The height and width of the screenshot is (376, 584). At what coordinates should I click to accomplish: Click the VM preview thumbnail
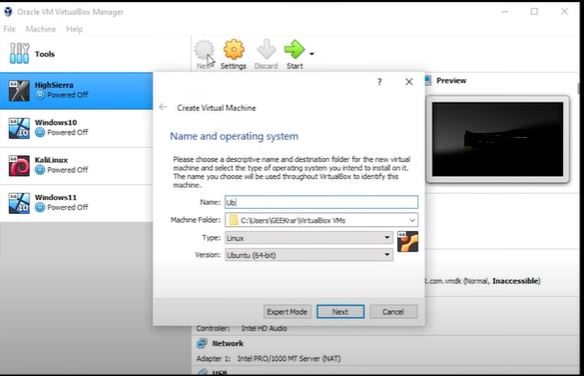(x=497, y=139)
